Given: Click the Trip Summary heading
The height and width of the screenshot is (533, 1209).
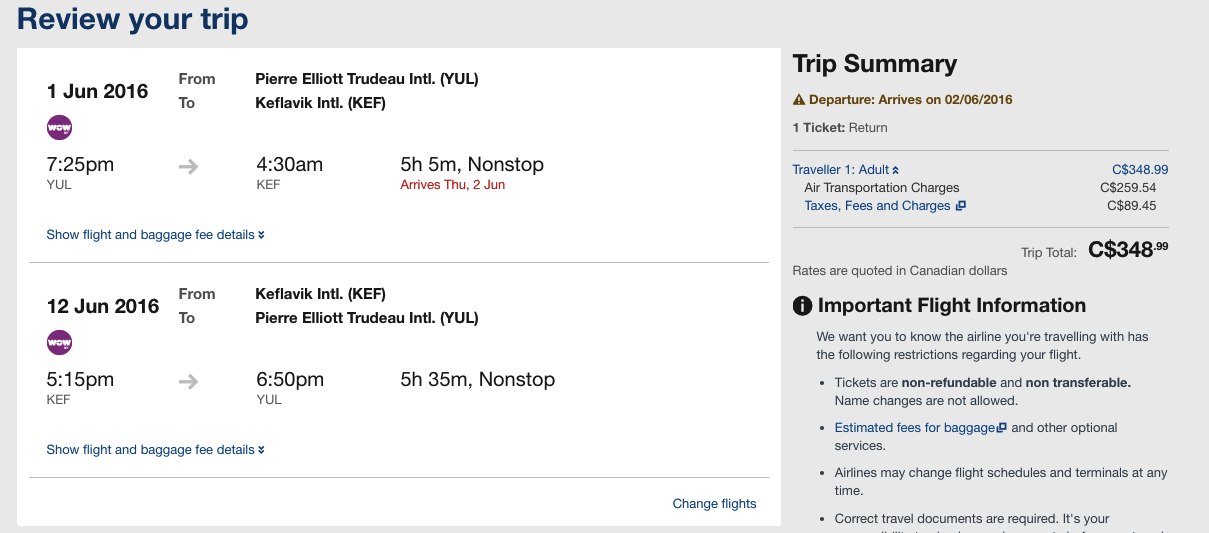Looking at the screenshot, I should coord(875,64).
